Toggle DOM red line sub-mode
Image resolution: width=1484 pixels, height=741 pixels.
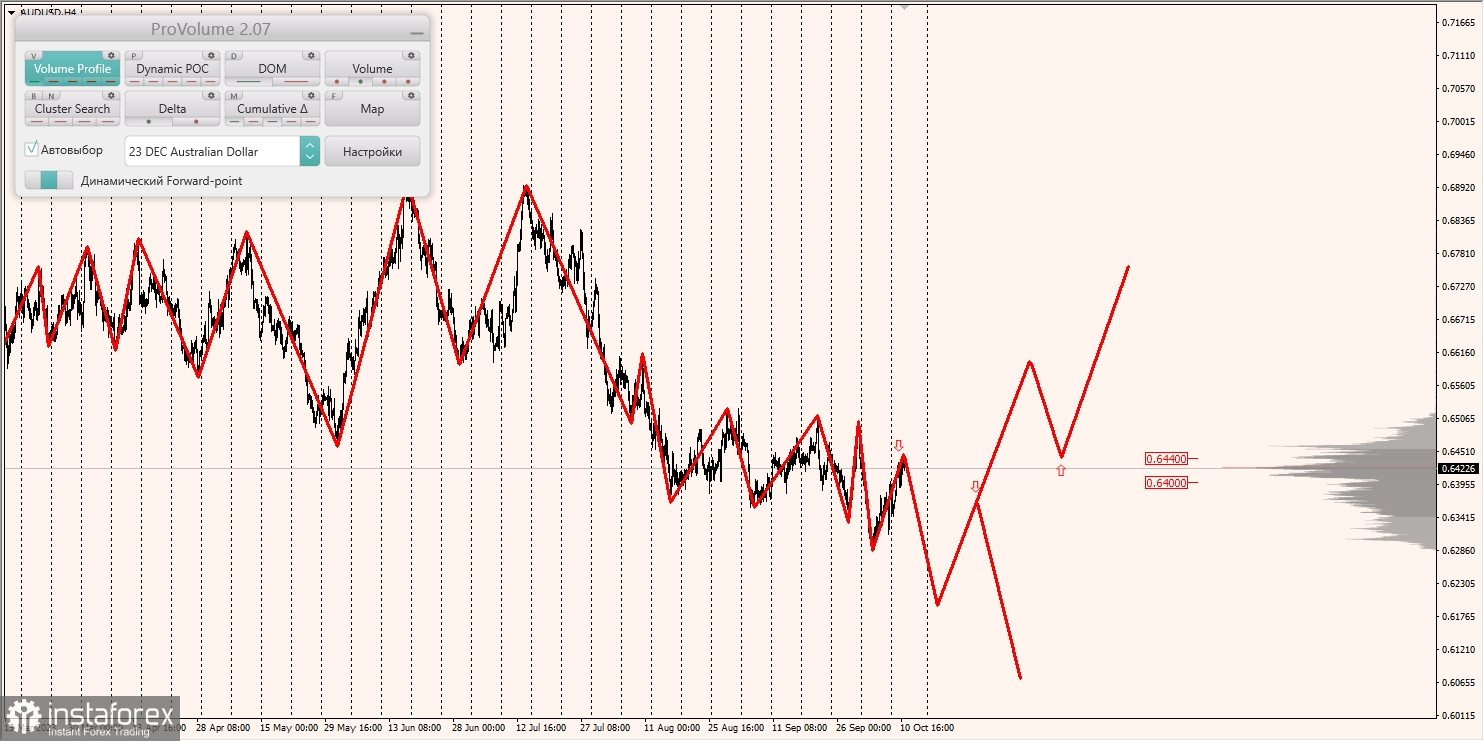pyautogui.click(x=296, y=81)
